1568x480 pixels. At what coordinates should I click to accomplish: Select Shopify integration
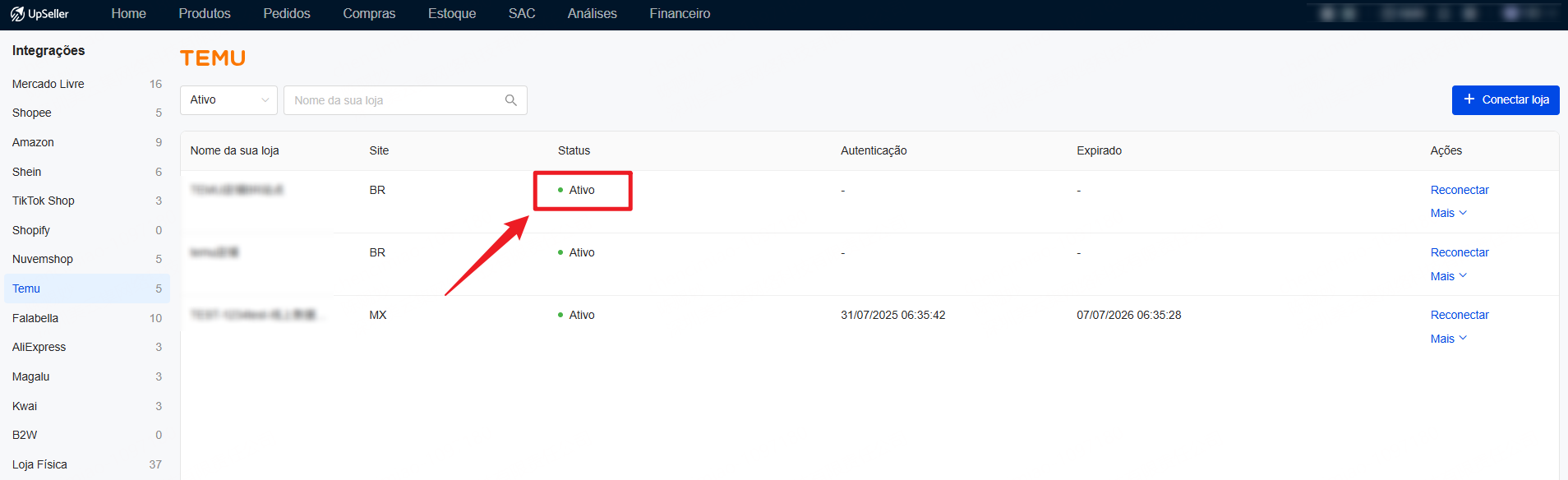coord(86,230)
